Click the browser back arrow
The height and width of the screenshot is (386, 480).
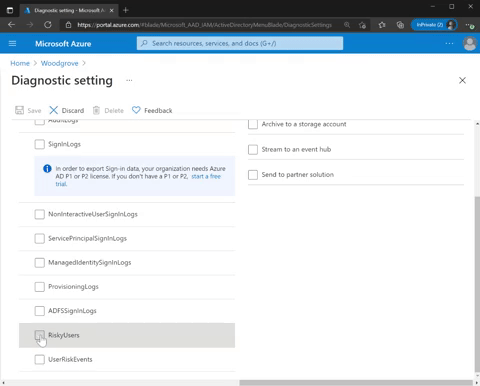point(11,25)
